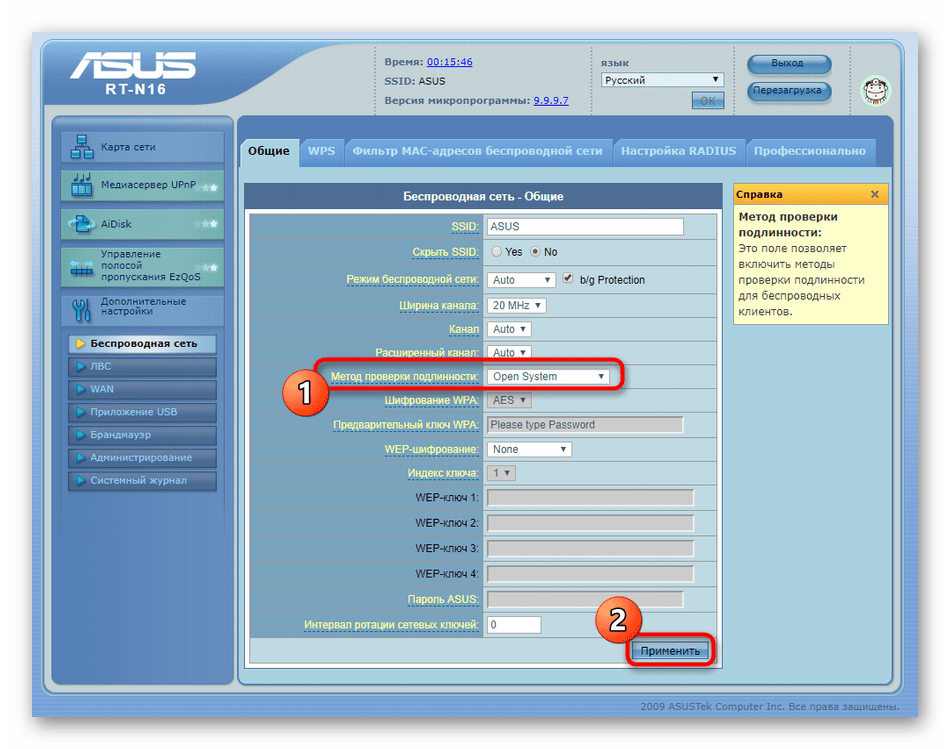Viewport: 950px width, 749px height.
Task: Click the Перезагрузка button
Action: pos(788,91)
